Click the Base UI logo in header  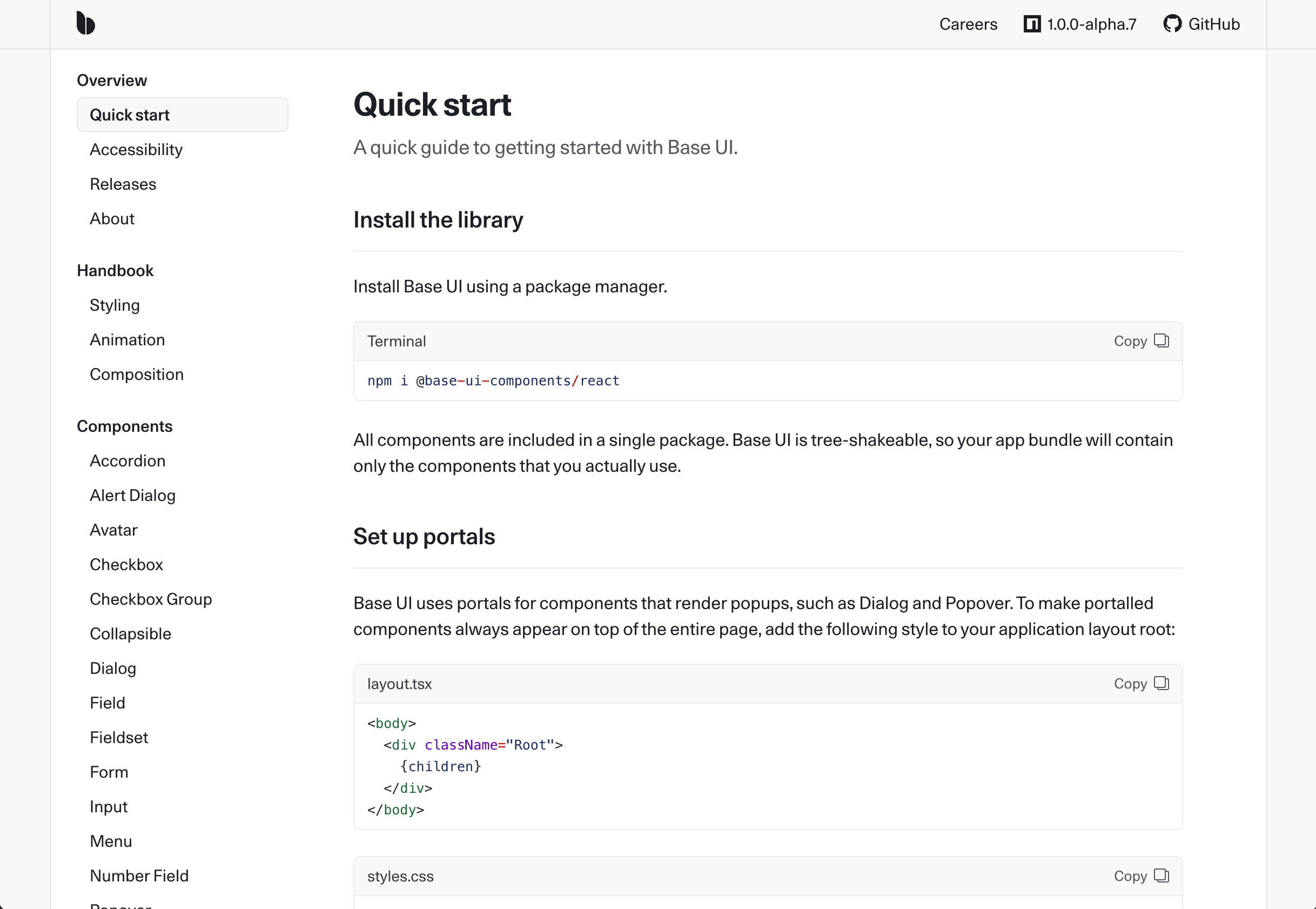tap(85, 23)
